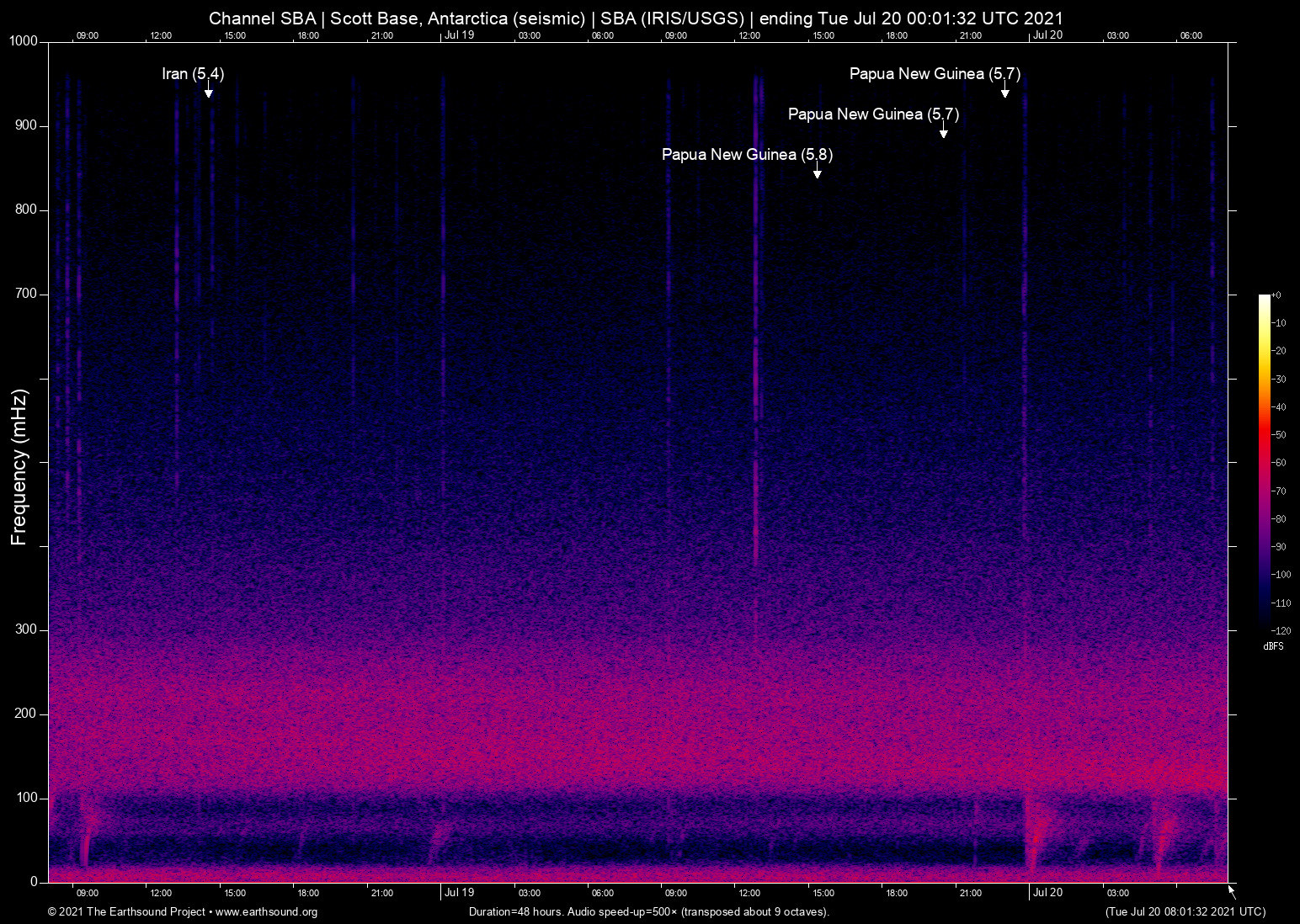This screenshot has width=1300, height=924.
Task: Click the arrow marker beneath Iran (5.4)
Action: point(209,91)
